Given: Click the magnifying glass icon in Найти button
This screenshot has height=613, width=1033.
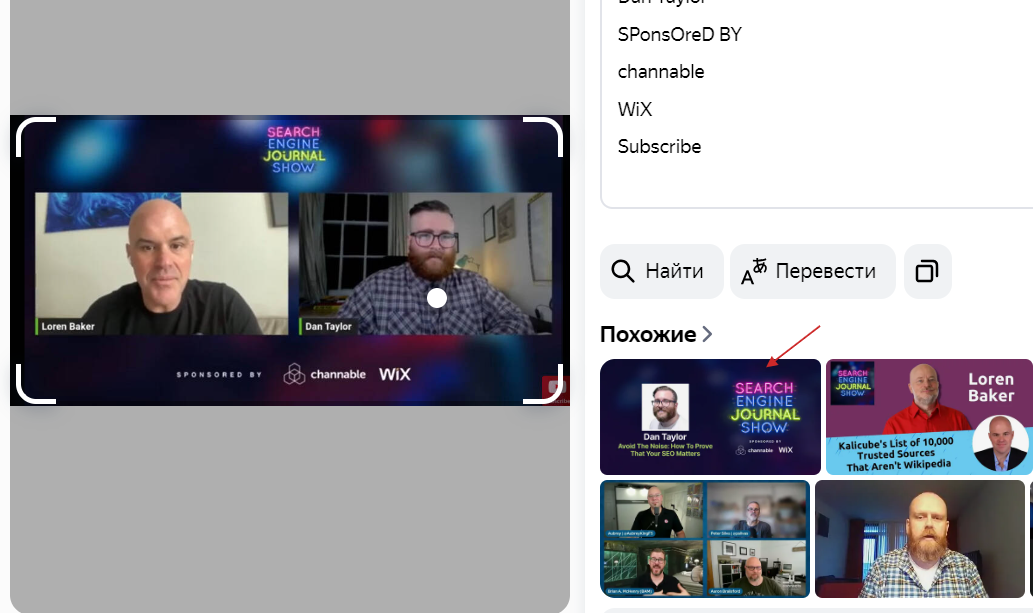Looking at the screenshot, I should pos(623,270).
